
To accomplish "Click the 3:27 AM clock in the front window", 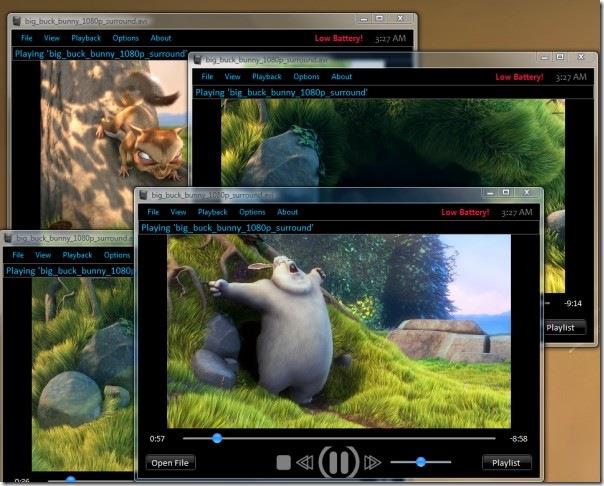I will 517,212.
